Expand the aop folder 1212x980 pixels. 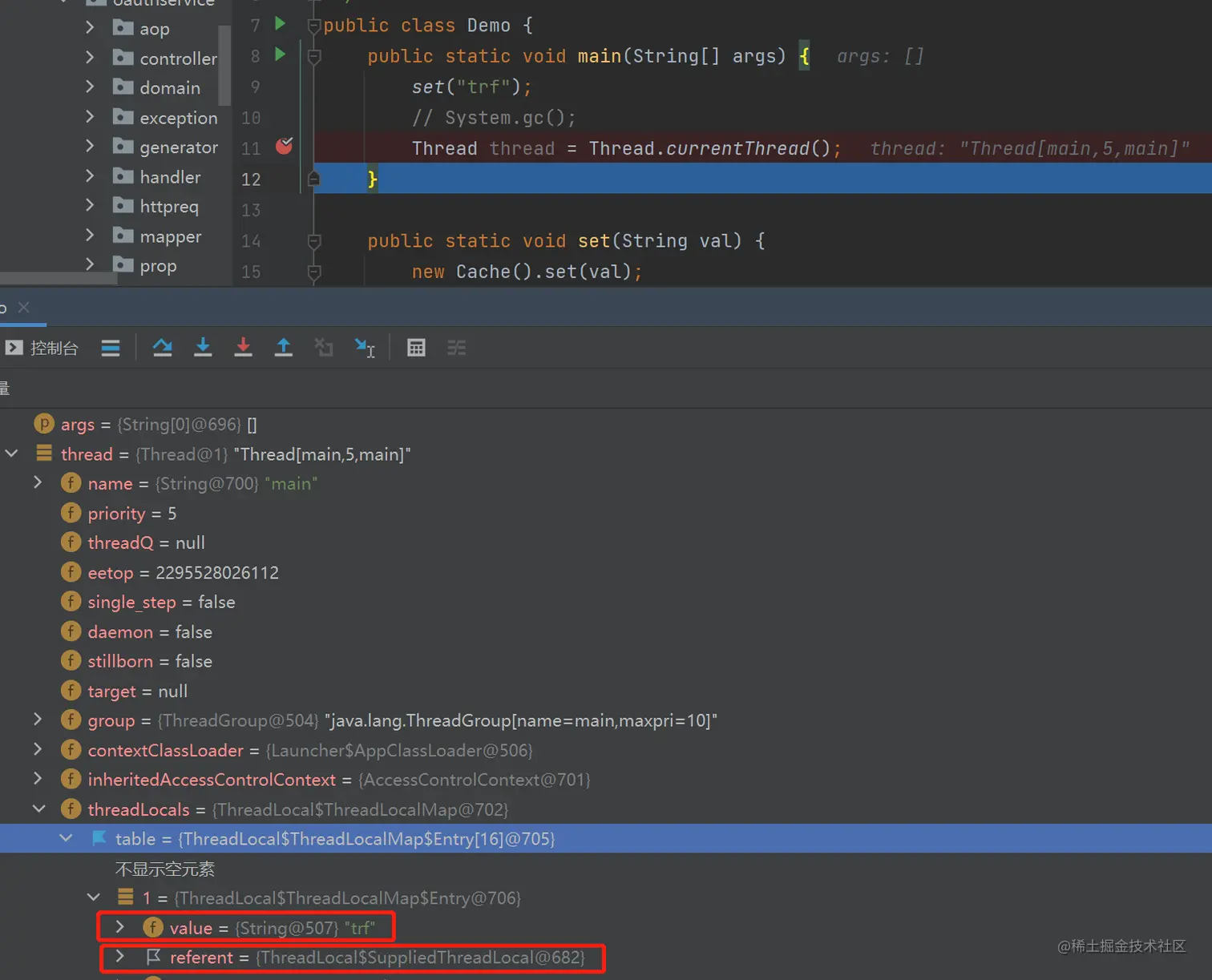click(x=90, y=28)
